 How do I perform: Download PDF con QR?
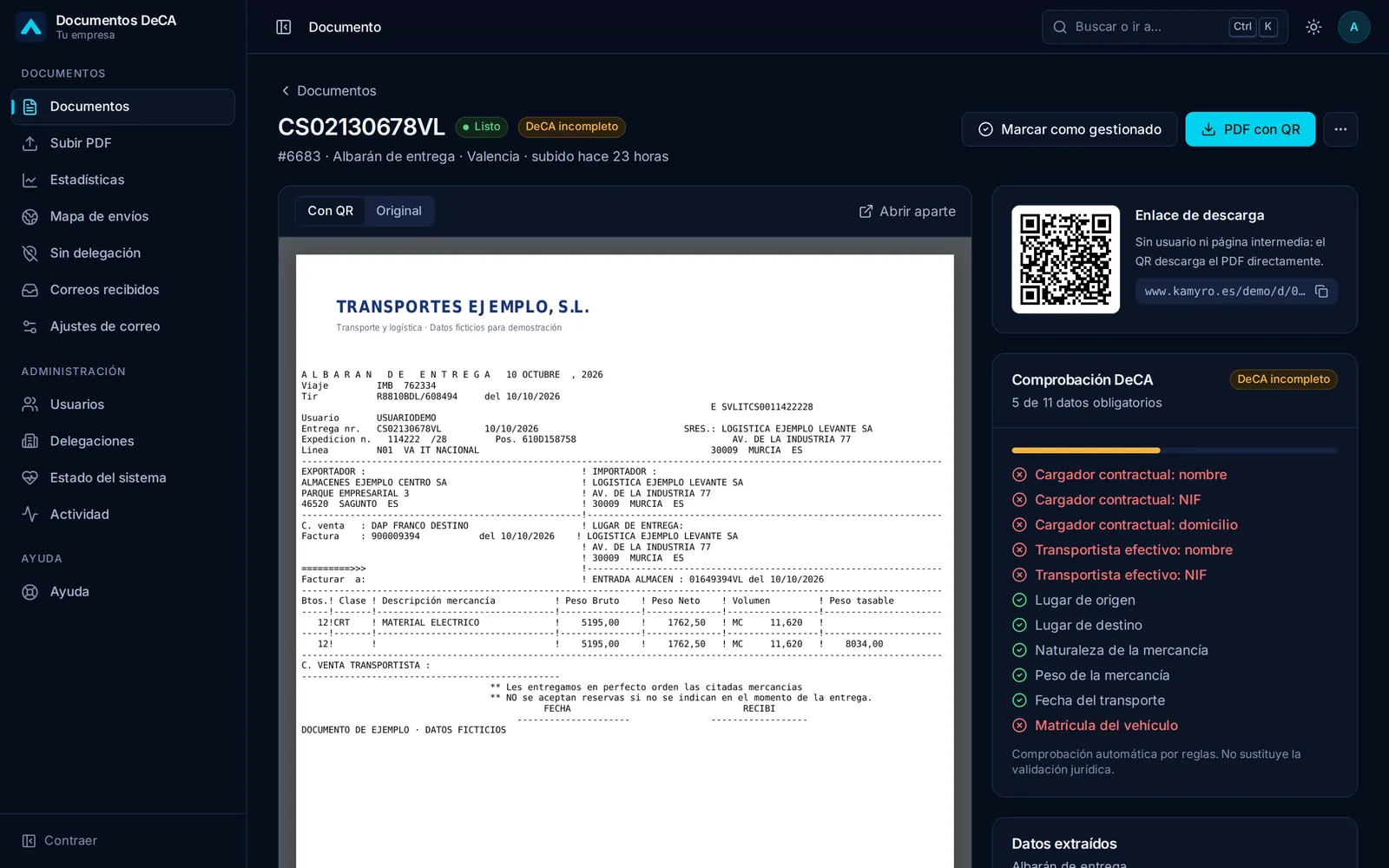pyautogui.click(x=1250, y=129)
